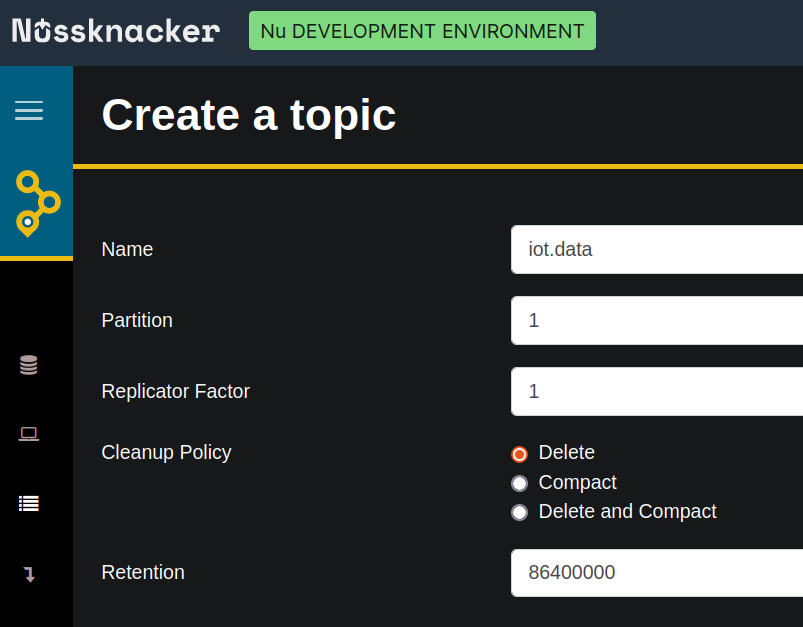The width and height of the screenshot is (803, 627).
Task: Focus the Replicator Factor input field
Action: click(657, 391)
